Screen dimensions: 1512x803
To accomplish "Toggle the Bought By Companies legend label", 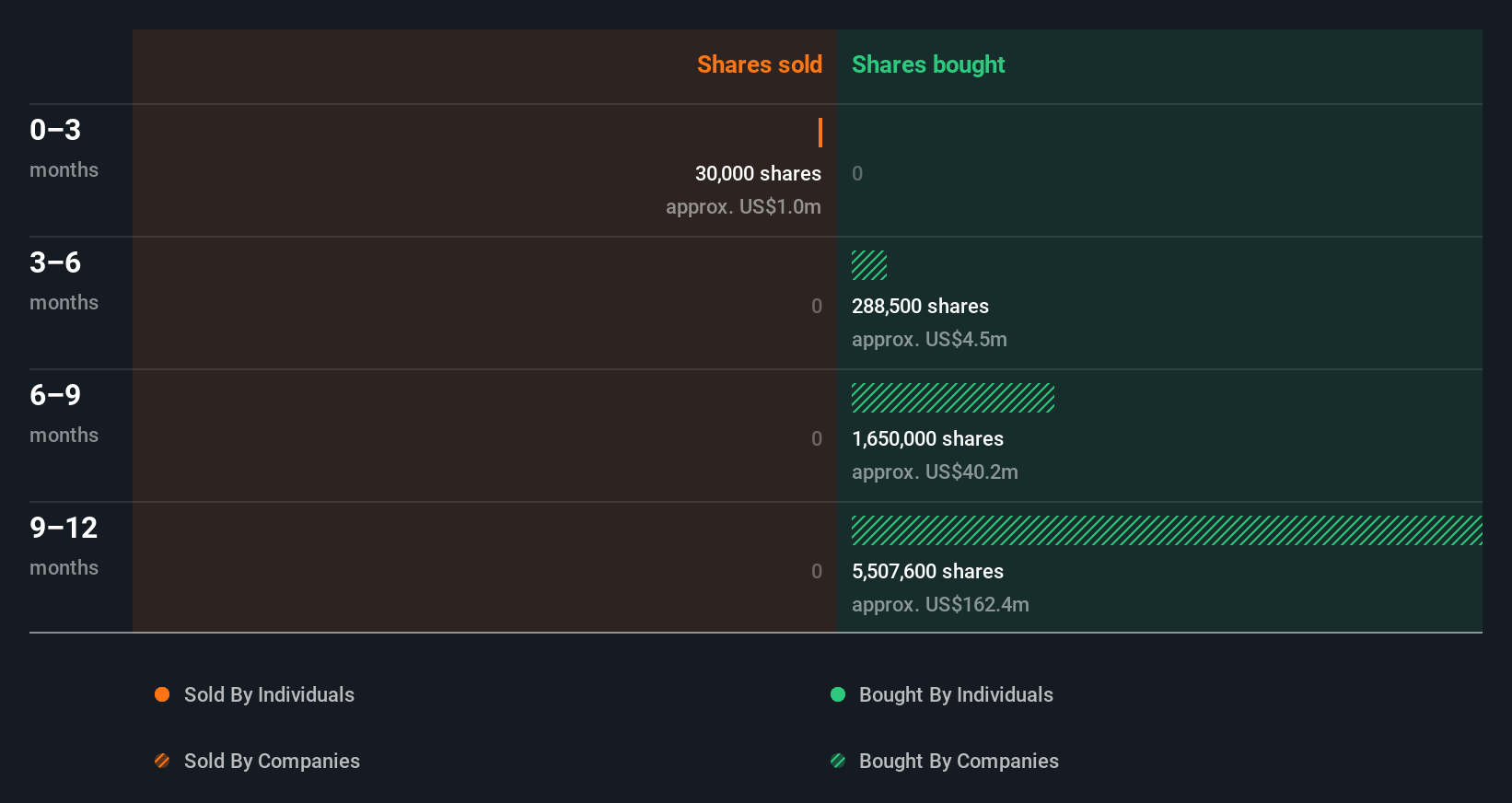I will (959, 761).
